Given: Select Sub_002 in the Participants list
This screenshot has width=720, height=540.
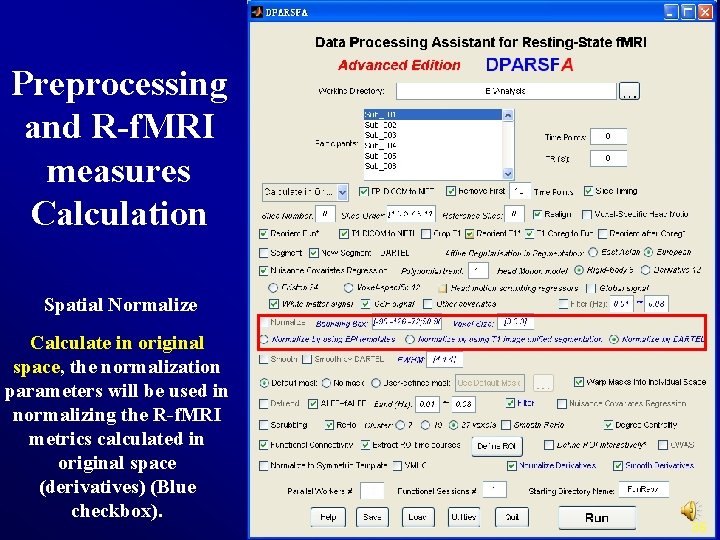Looking at the screenshot, I should coord(381,125).
